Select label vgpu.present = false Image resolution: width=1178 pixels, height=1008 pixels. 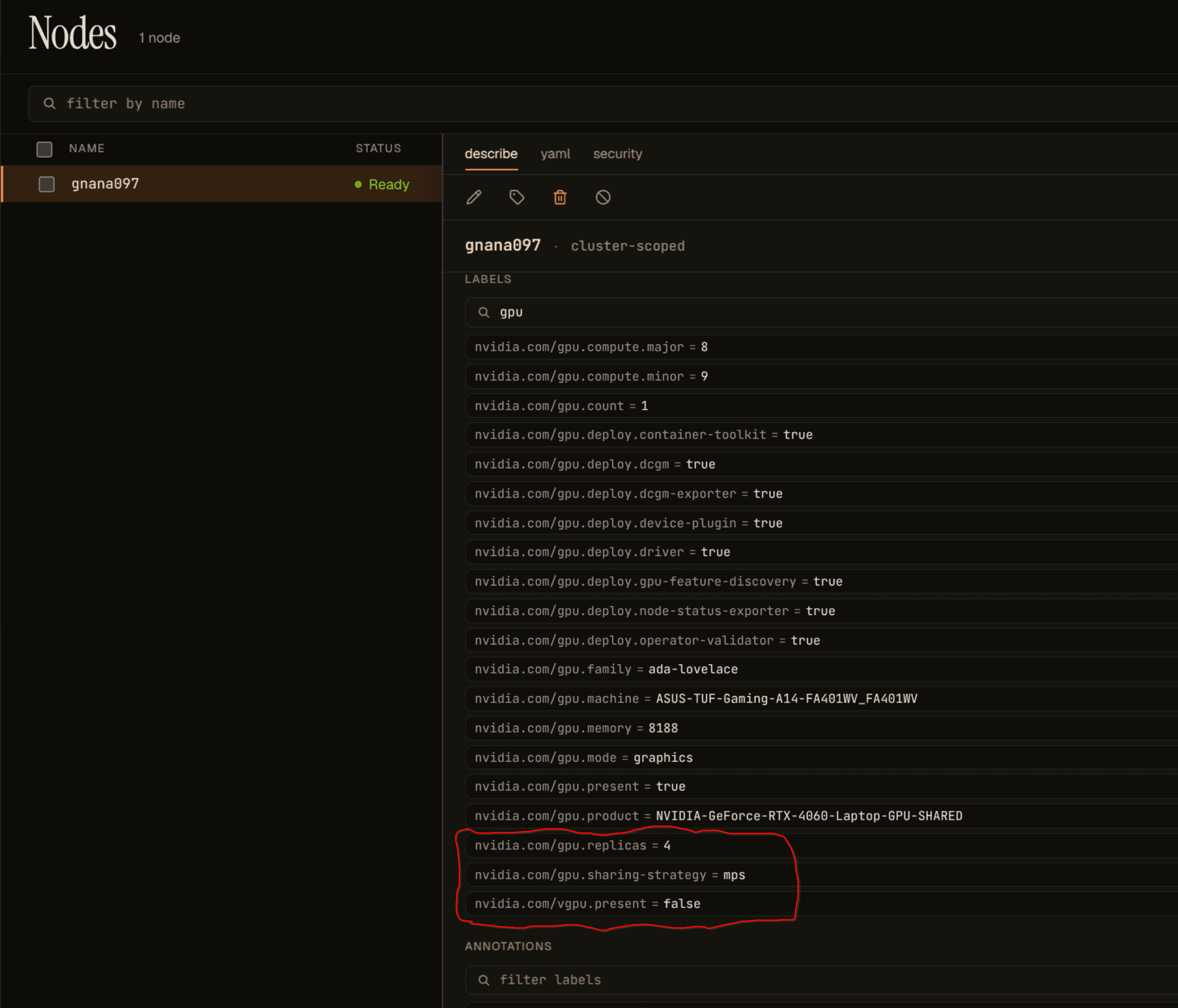pos(821,904)
